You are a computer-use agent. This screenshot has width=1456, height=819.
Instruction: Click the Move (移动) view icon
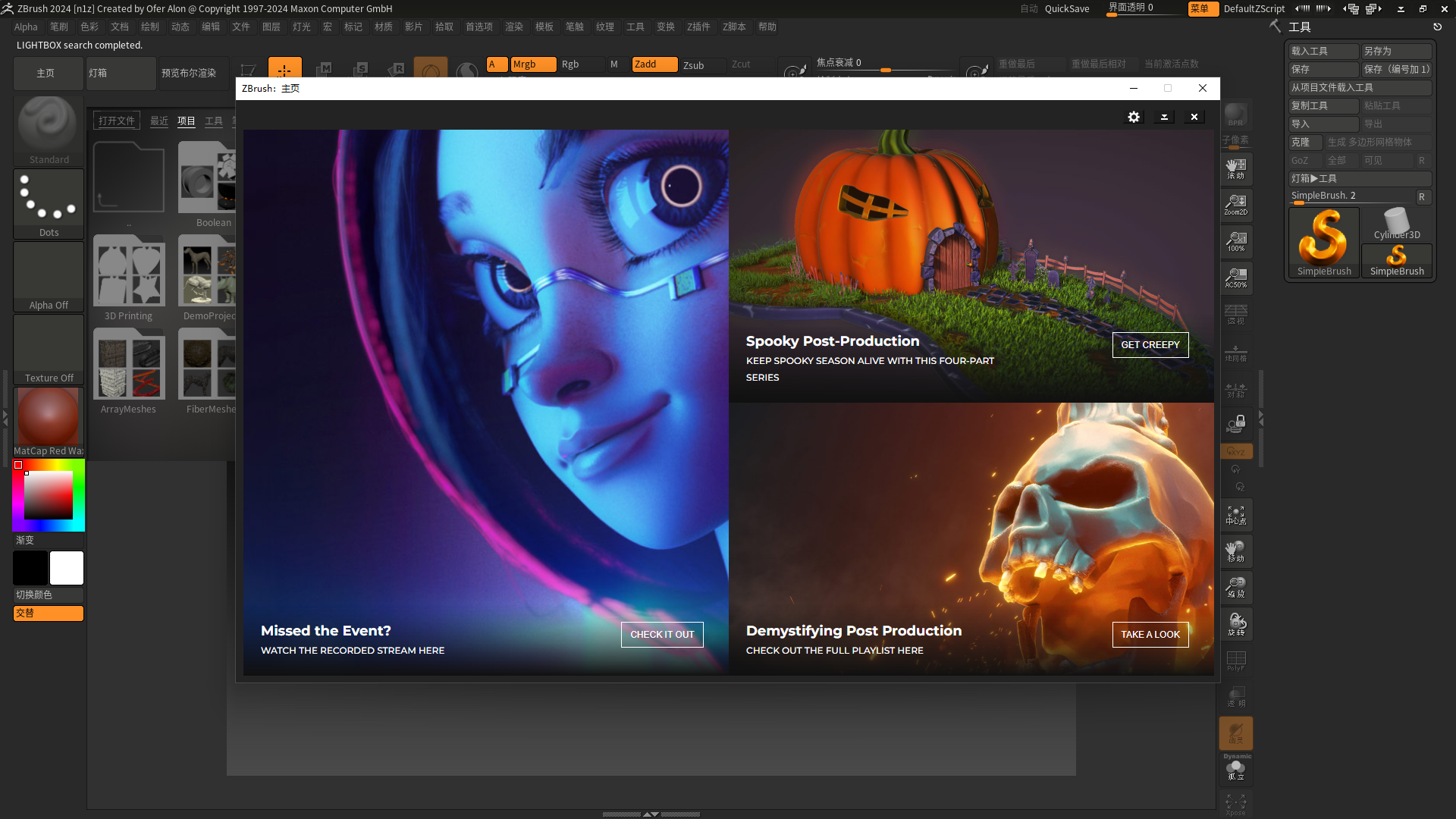tap(1235, 551)
